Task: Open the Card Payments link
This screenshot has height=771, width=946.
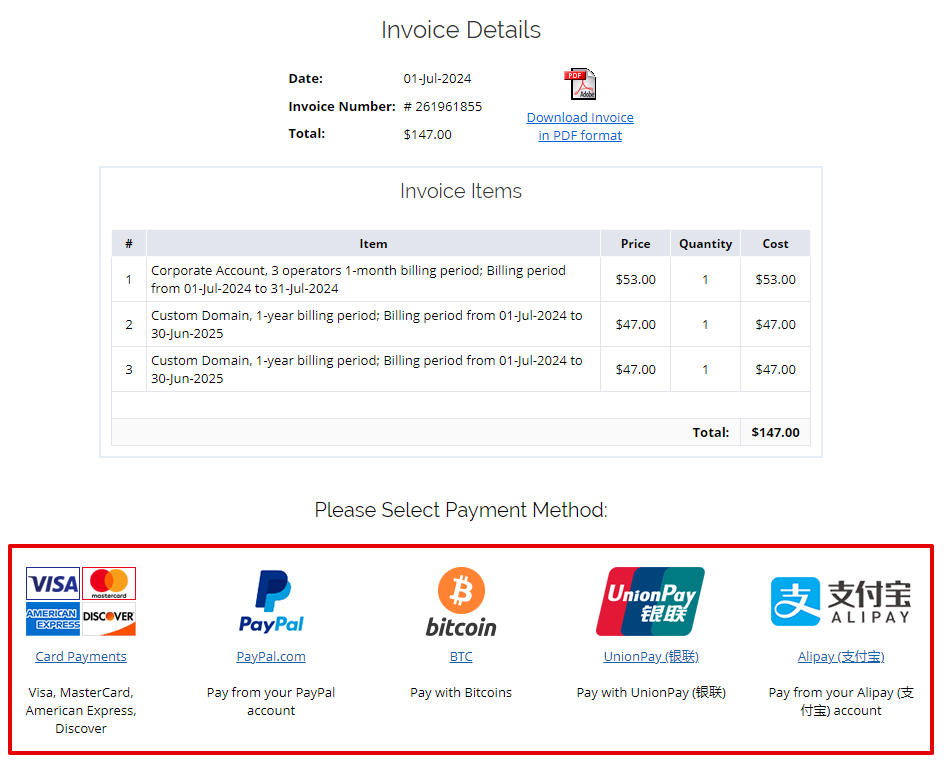Action: [x=81, y=656]
